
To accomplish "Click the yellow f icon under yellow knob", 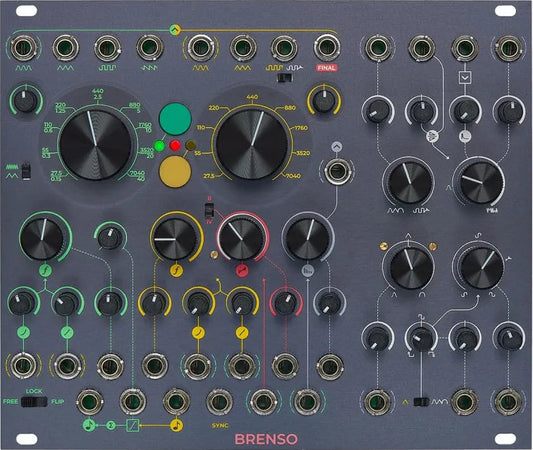I will pyautogui.click(x=176, y=271).
